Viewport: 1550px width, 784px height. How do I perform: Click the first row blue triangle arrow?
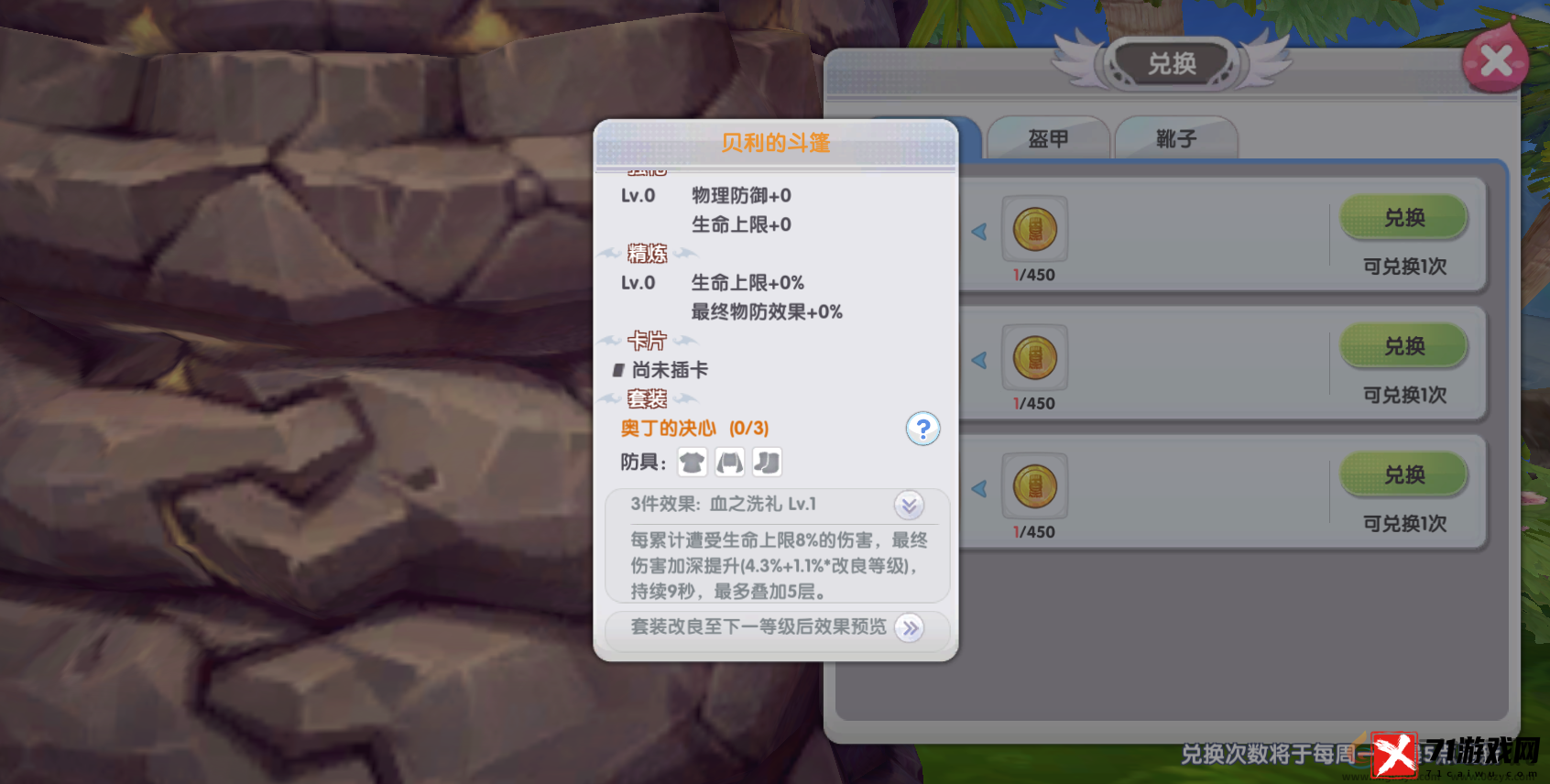pos(979,232)
